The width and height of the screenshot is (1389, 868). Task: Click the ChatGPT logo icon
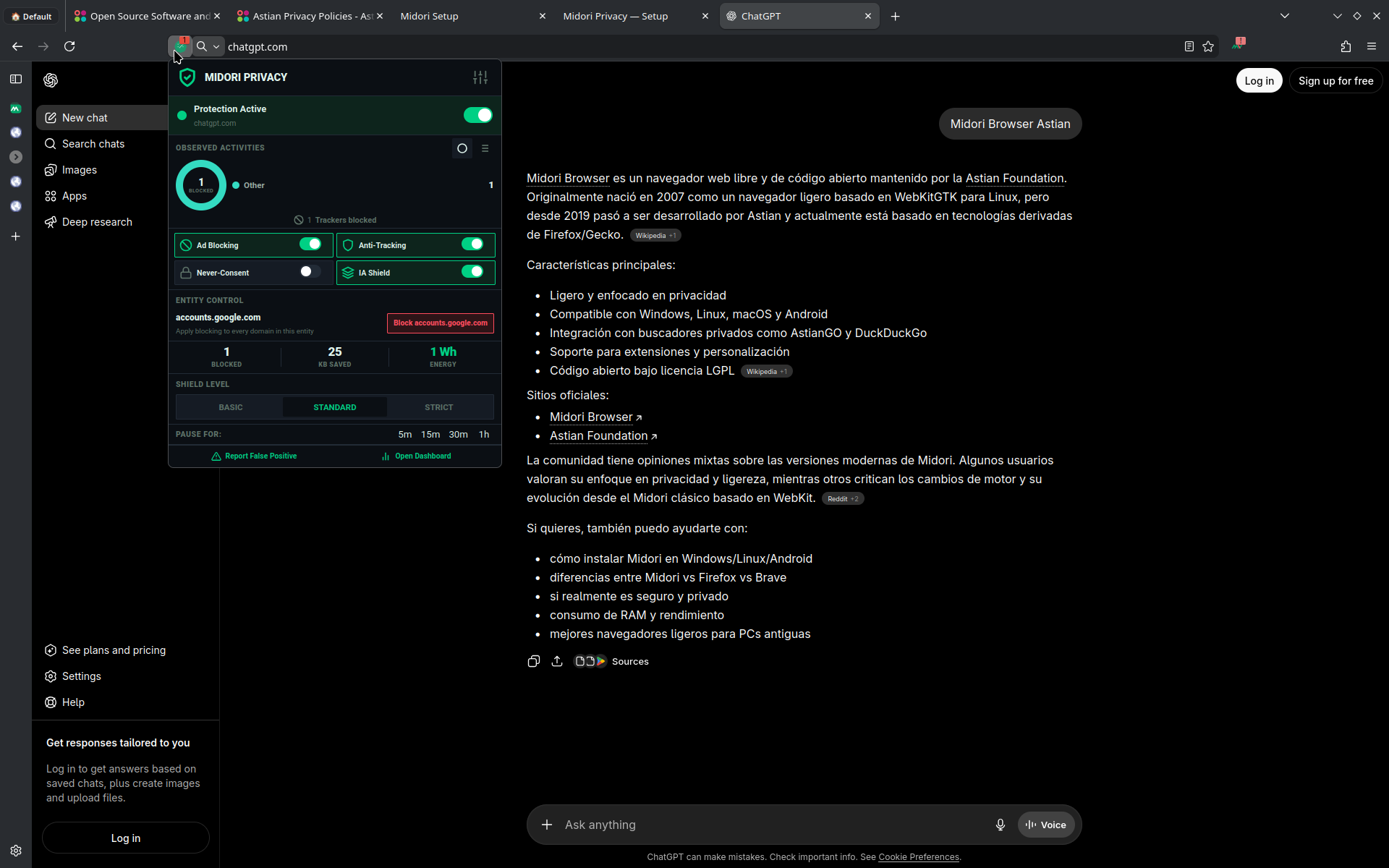(51, 80)
